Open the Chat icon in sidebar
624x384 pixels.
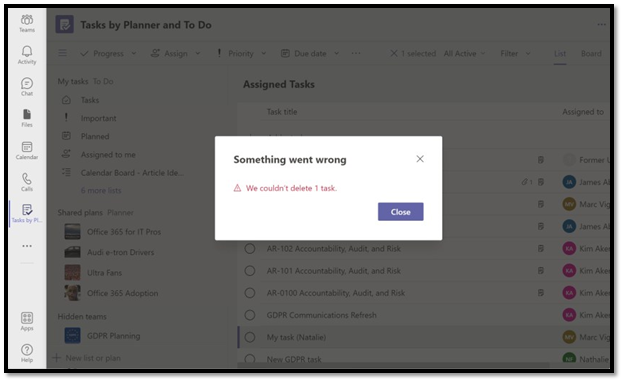[27, 87]
